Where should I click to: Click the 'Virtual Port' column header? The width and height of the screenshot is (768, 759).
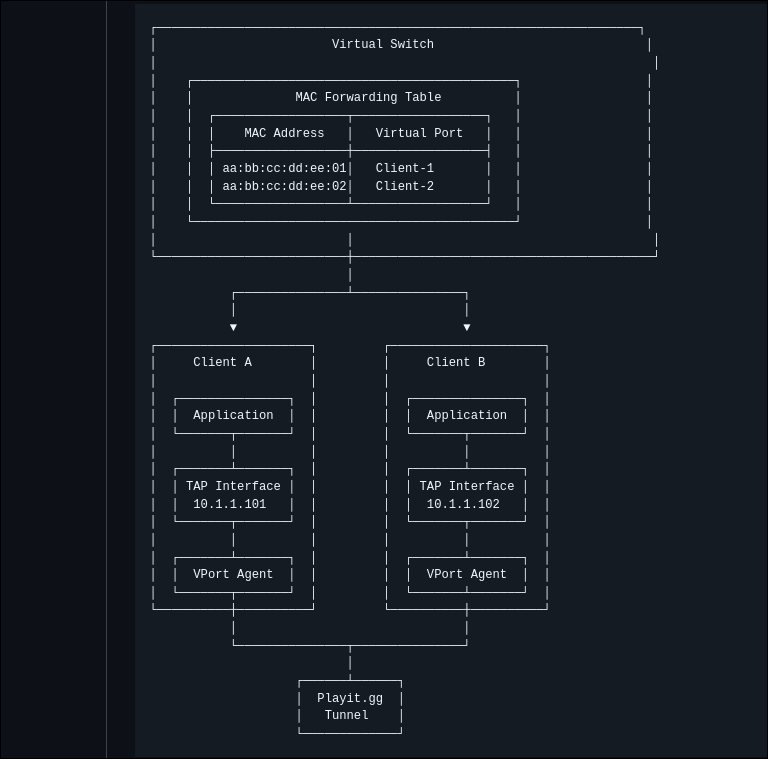[x=419, y=133]
